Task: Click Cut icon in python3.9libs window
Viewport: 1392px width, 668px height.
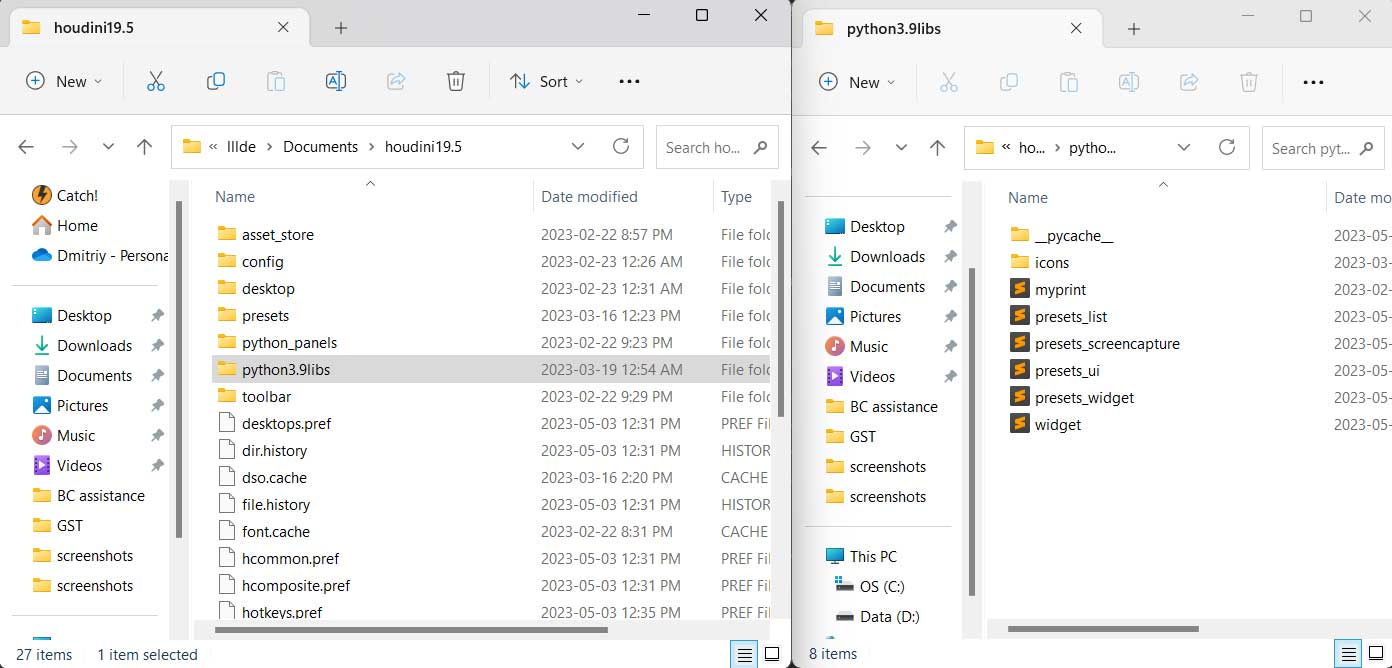Action: [x=949, y=82]
